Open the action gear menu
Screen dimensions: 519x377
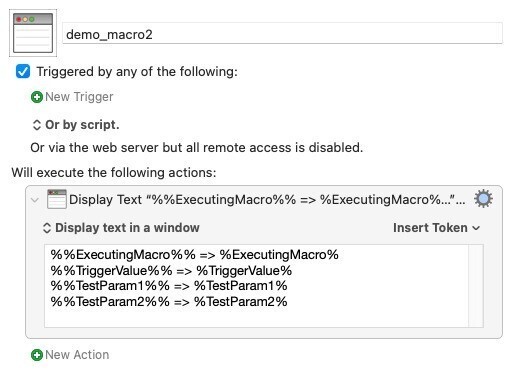point(483,199)
